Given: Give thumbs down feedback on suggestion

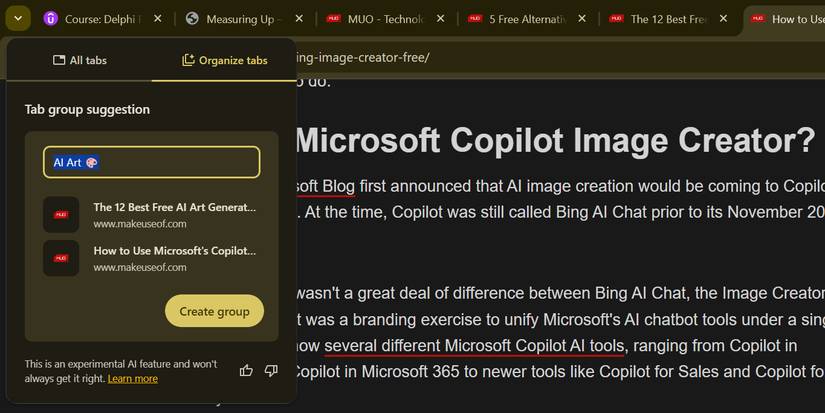Looking at the screenshot, I should click(271, 371).
